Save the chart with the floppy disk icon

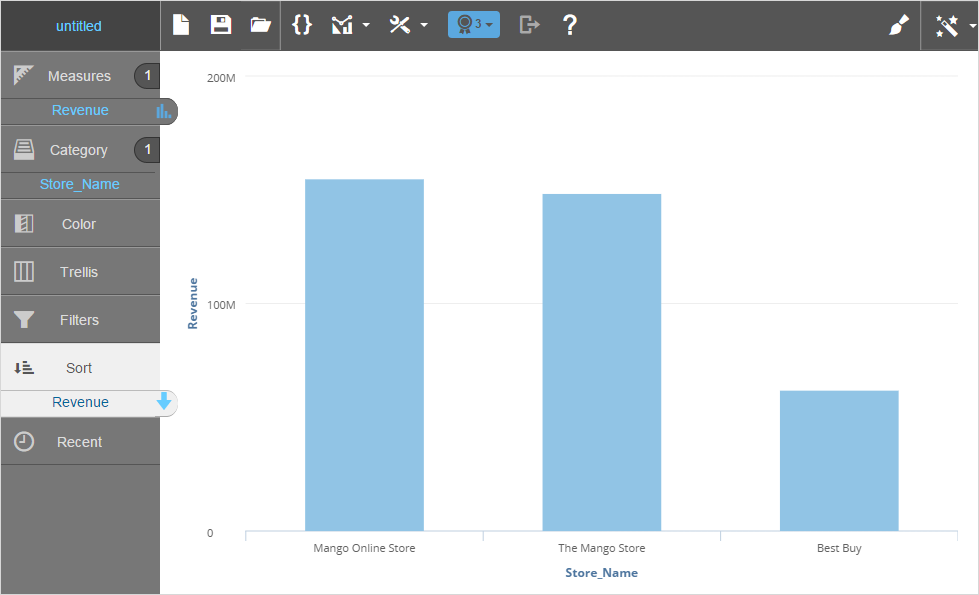coord(220,25)
